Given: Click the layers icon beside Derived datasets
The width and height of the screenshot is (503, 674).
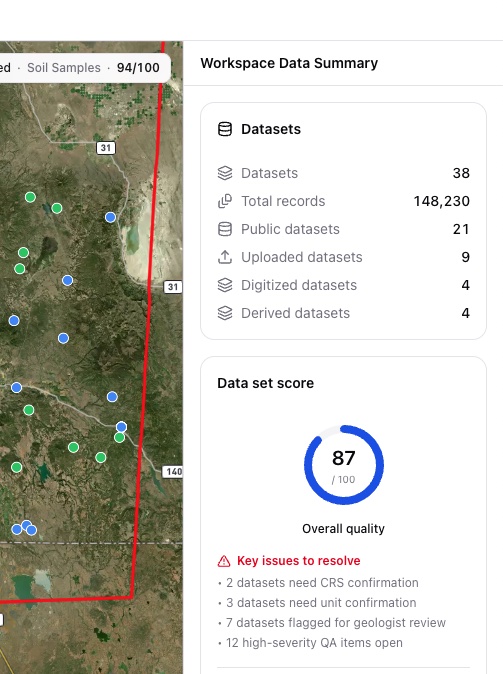Looking at the screenshot, I should pyautogui.click(x=225, y=313).
